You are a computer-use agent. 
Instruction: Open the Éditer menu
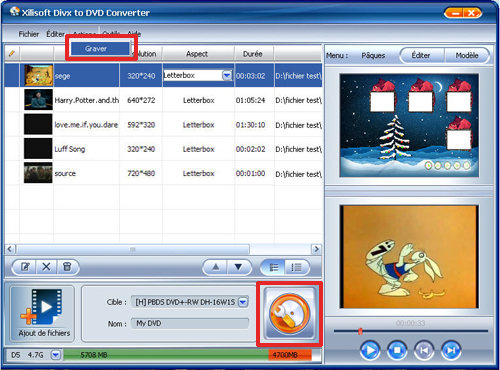(x=55, y=34)
